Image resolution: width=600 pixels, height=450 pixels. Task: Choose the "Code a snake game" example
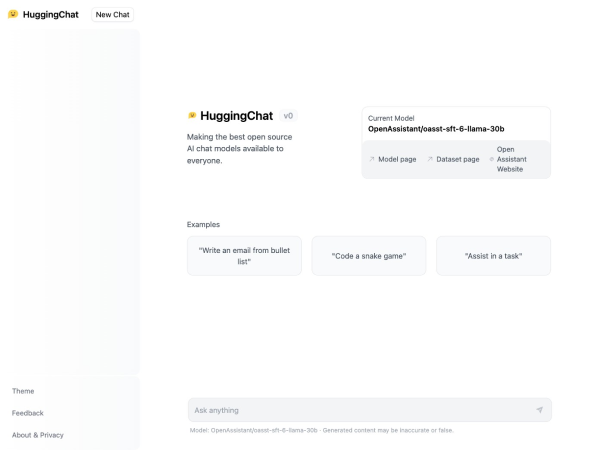(369, 256)
